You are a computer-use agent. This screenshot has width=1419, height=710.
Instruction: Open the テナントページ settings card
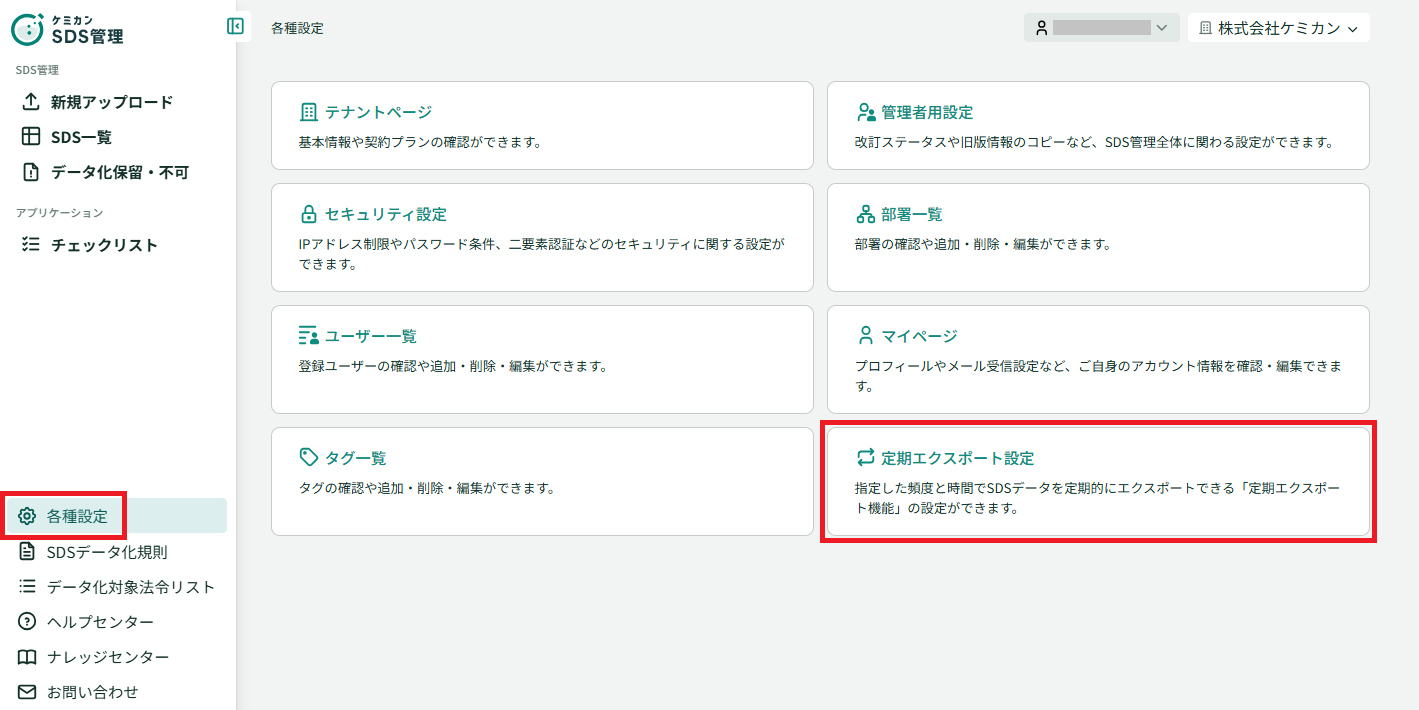(542, 126)
